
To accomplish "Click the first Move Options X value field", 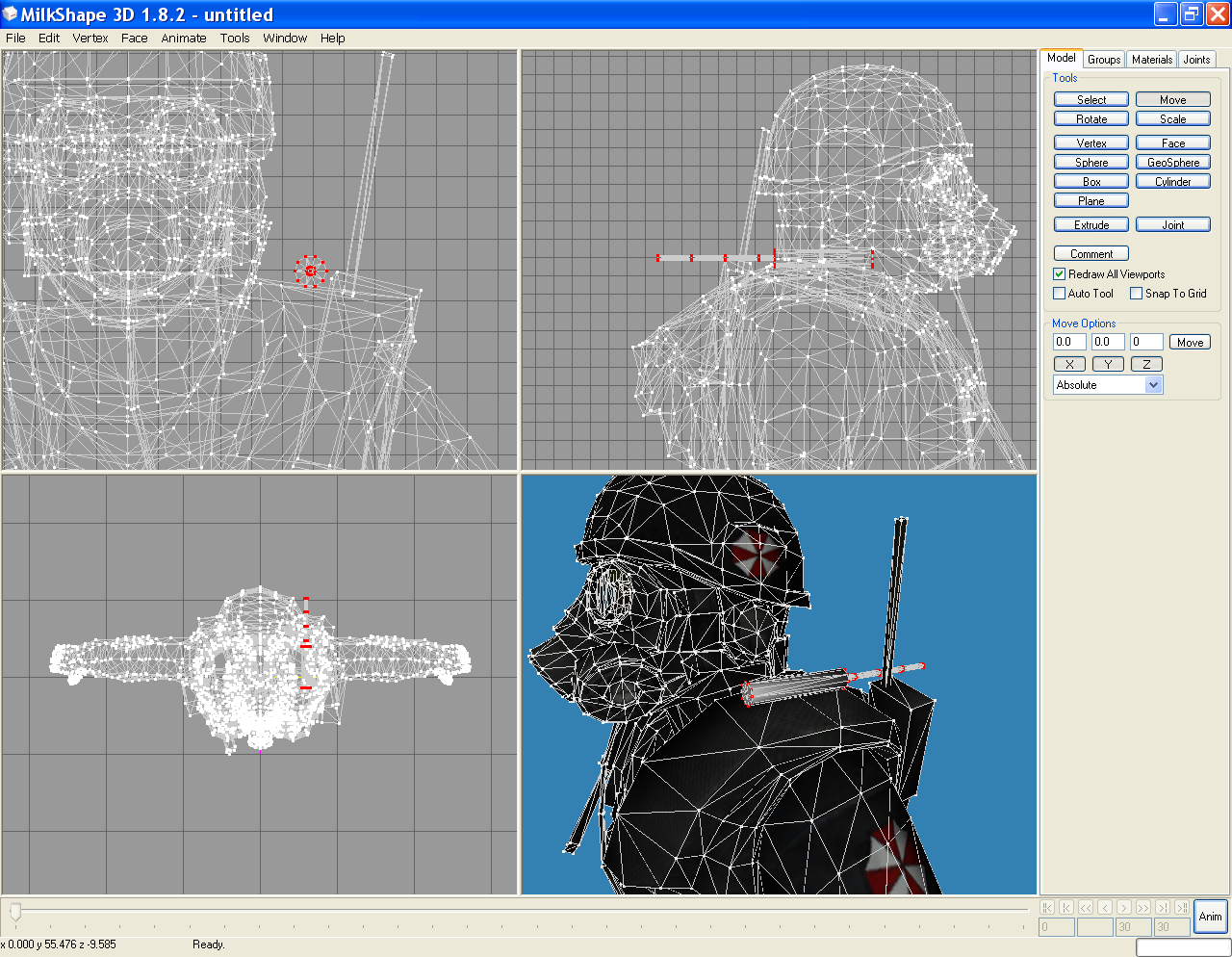I will (x=1069, y=342).
